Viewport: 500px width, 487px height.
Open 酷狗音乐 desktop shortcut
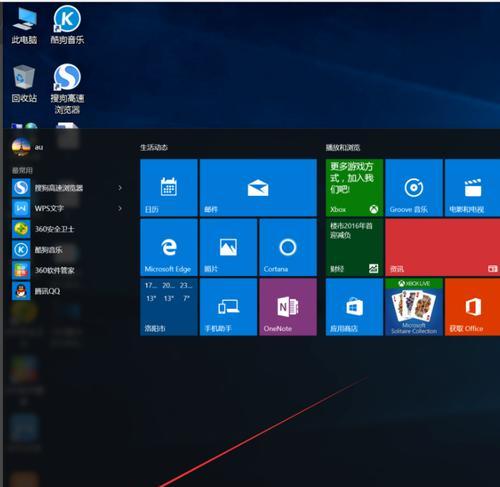coord(67,26)
